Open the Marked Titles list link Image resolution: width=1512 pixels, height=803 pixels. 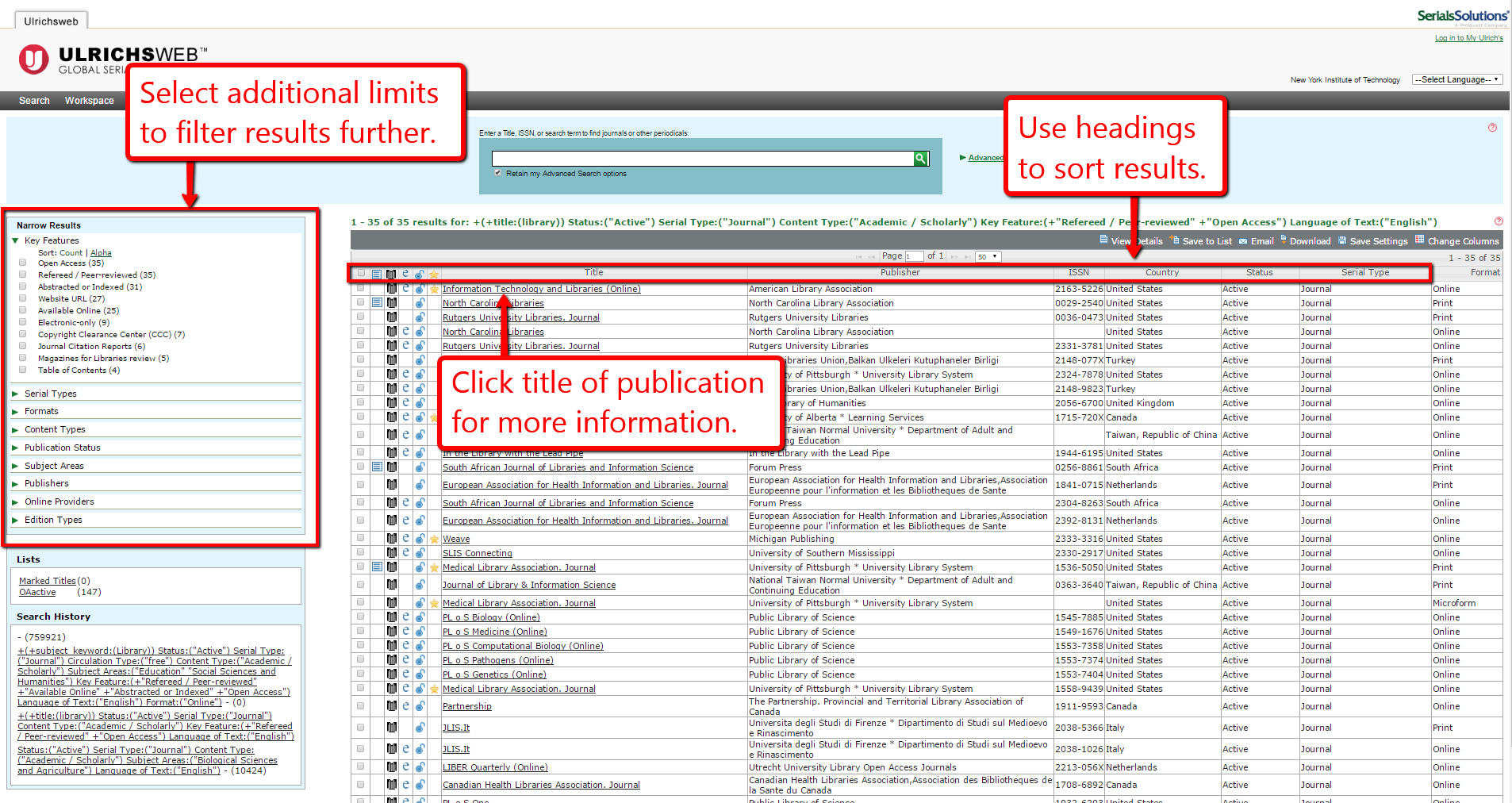click(x=48, y=581)
